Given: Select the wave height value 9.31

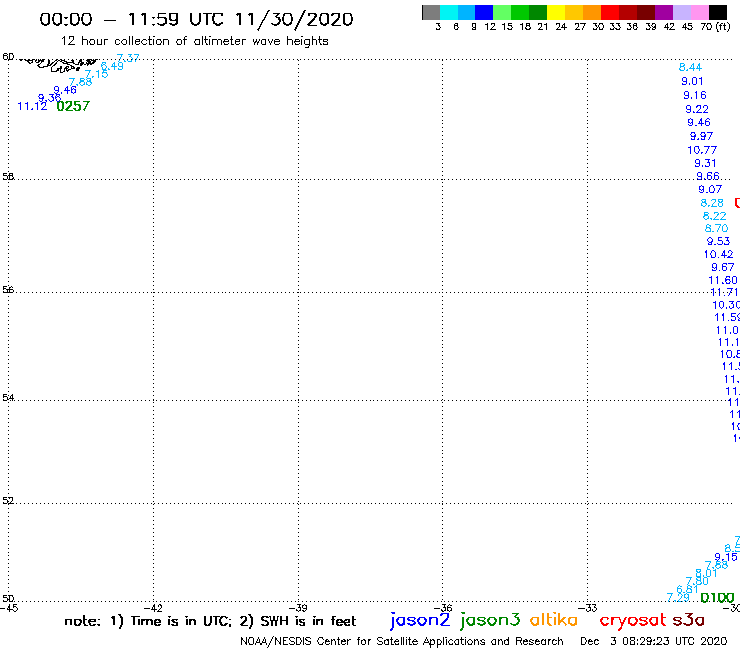Looking at the screenshot, I should (705, 163).
